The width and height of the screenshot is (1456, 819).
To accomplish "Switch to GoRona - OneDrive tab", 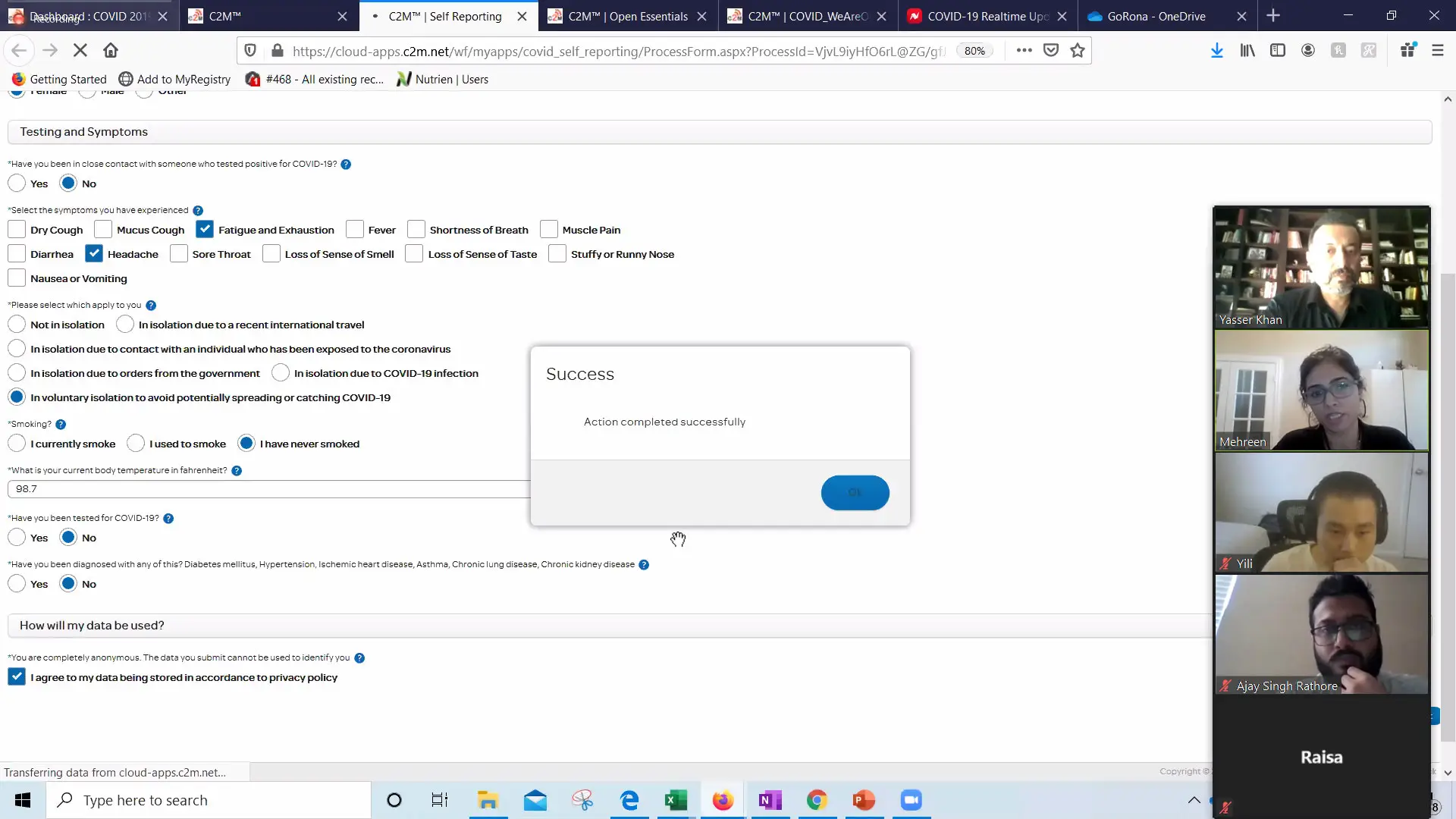I will click(1156, 16).
